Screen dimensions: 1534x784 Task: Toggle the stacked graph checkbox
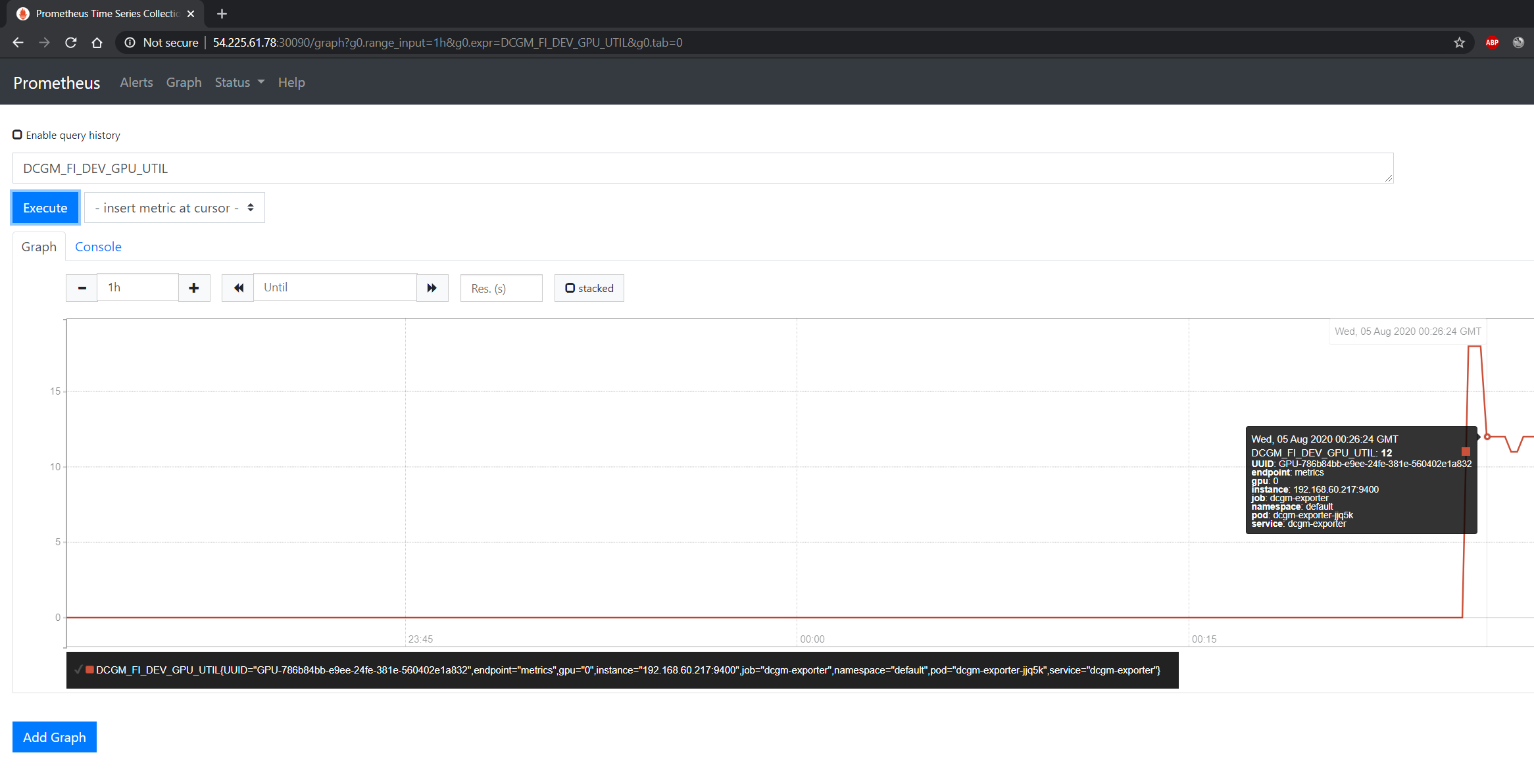[570, 288]
